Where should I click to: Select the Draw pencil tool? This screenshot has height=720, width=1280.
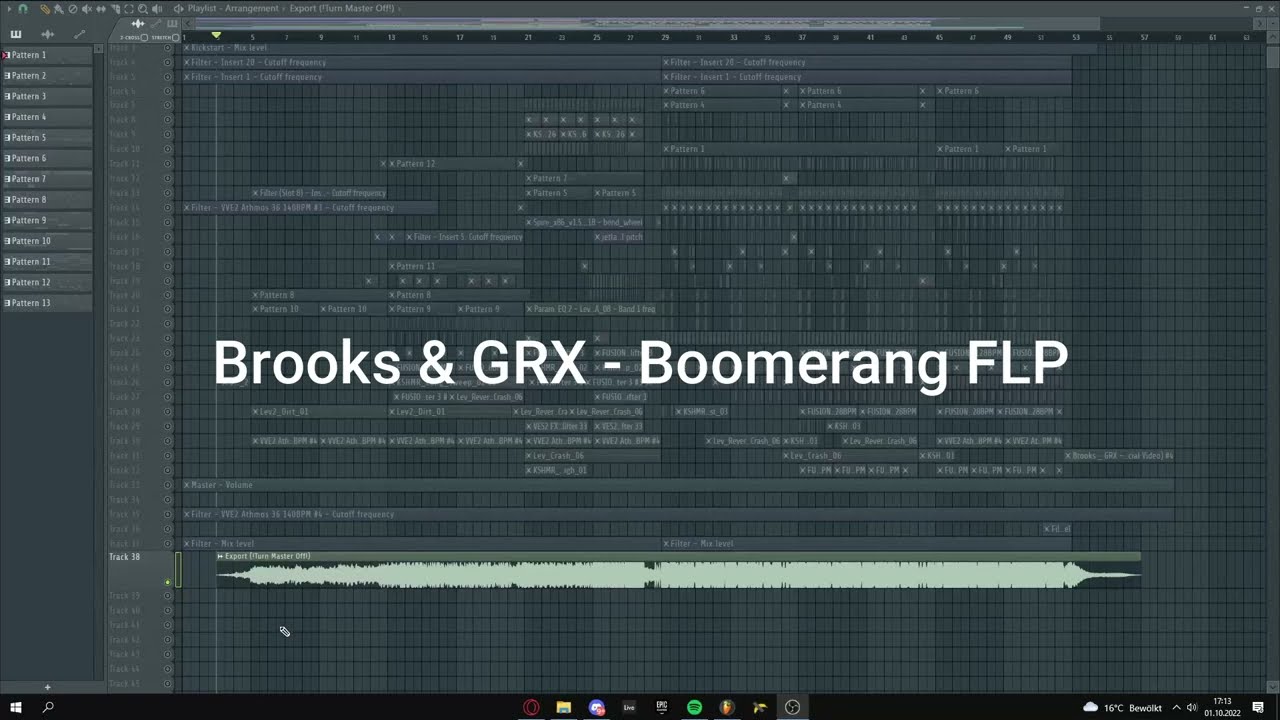point(45,9)
